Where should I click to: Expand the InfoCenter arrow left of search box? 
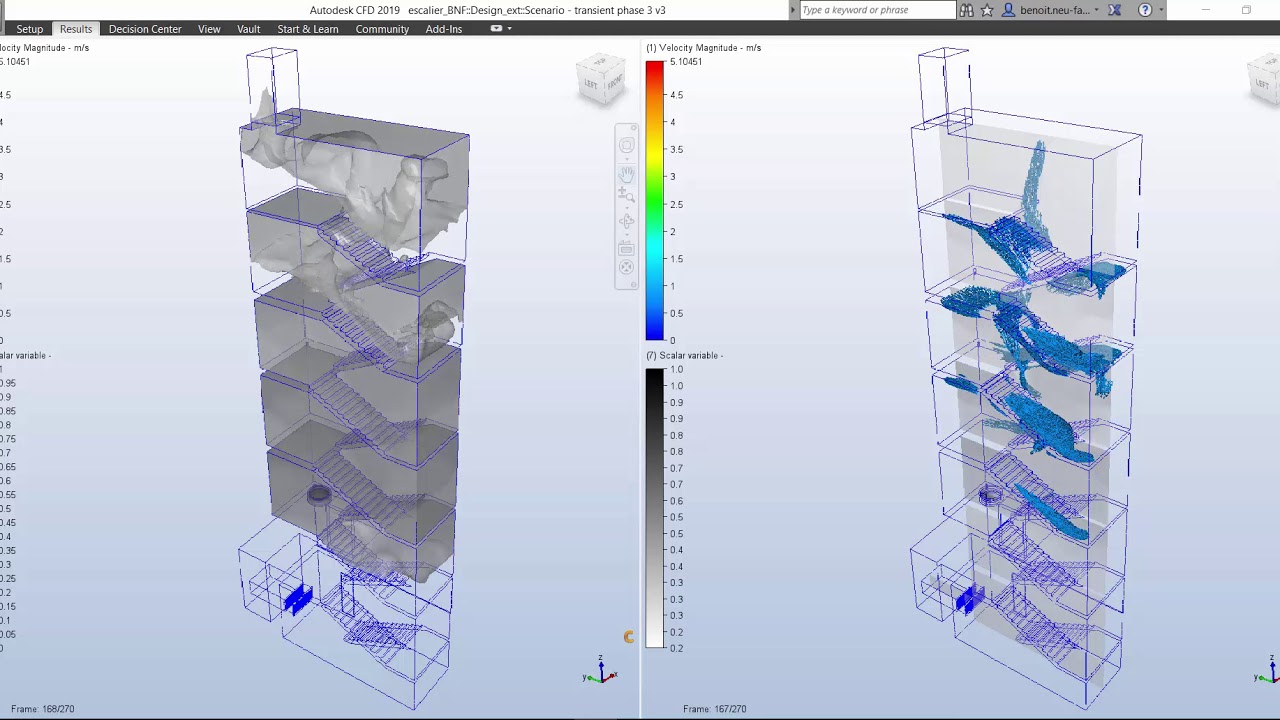(793, 10)
